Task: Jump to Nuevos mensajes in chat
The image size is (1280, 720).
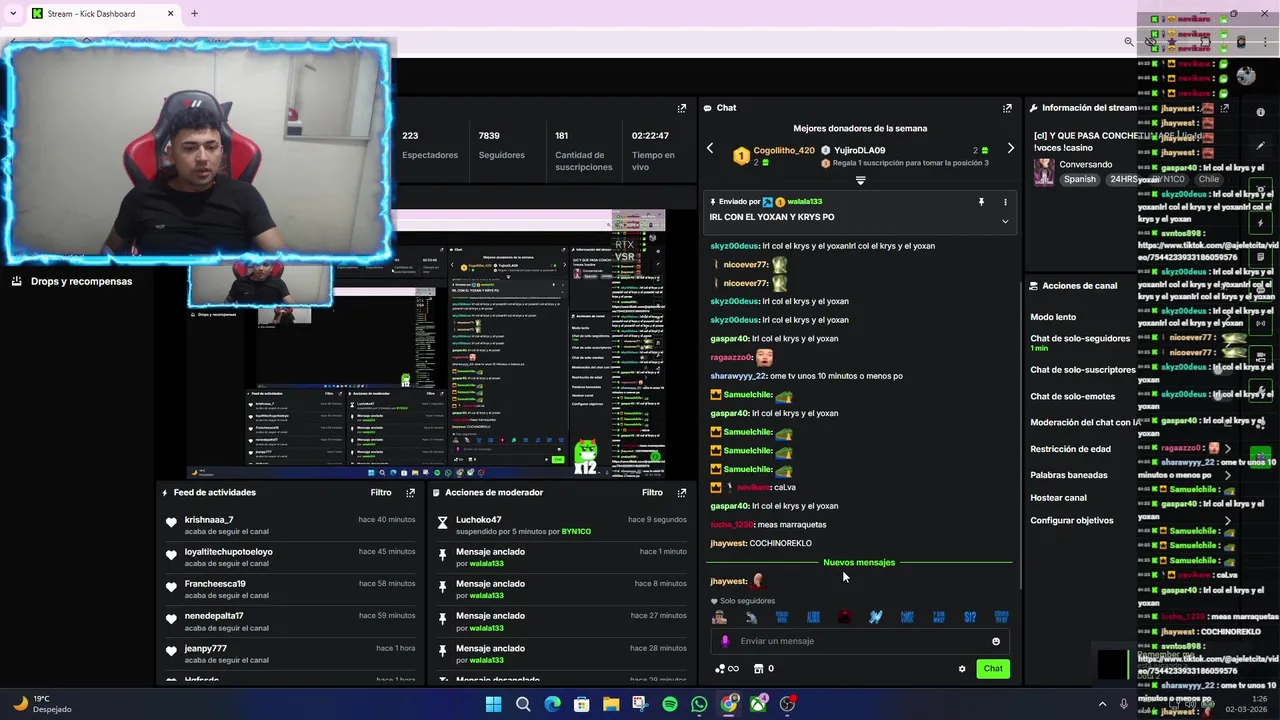Action: (x=859, y=563)
